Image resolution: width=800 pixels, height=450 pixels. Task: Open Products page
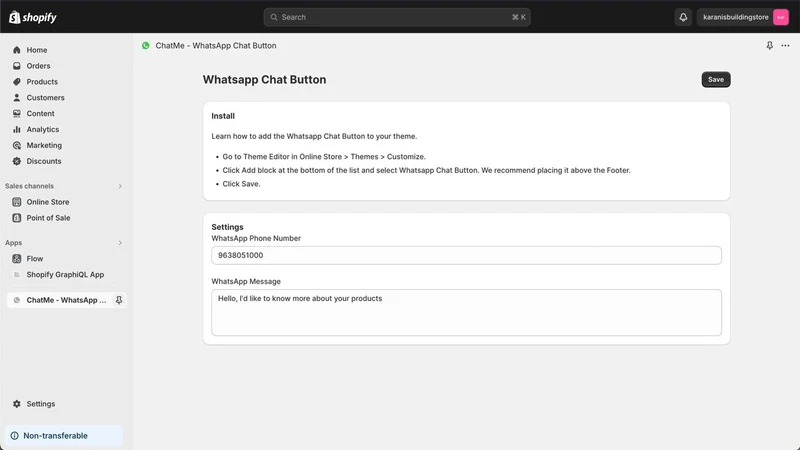pos(42,82)
